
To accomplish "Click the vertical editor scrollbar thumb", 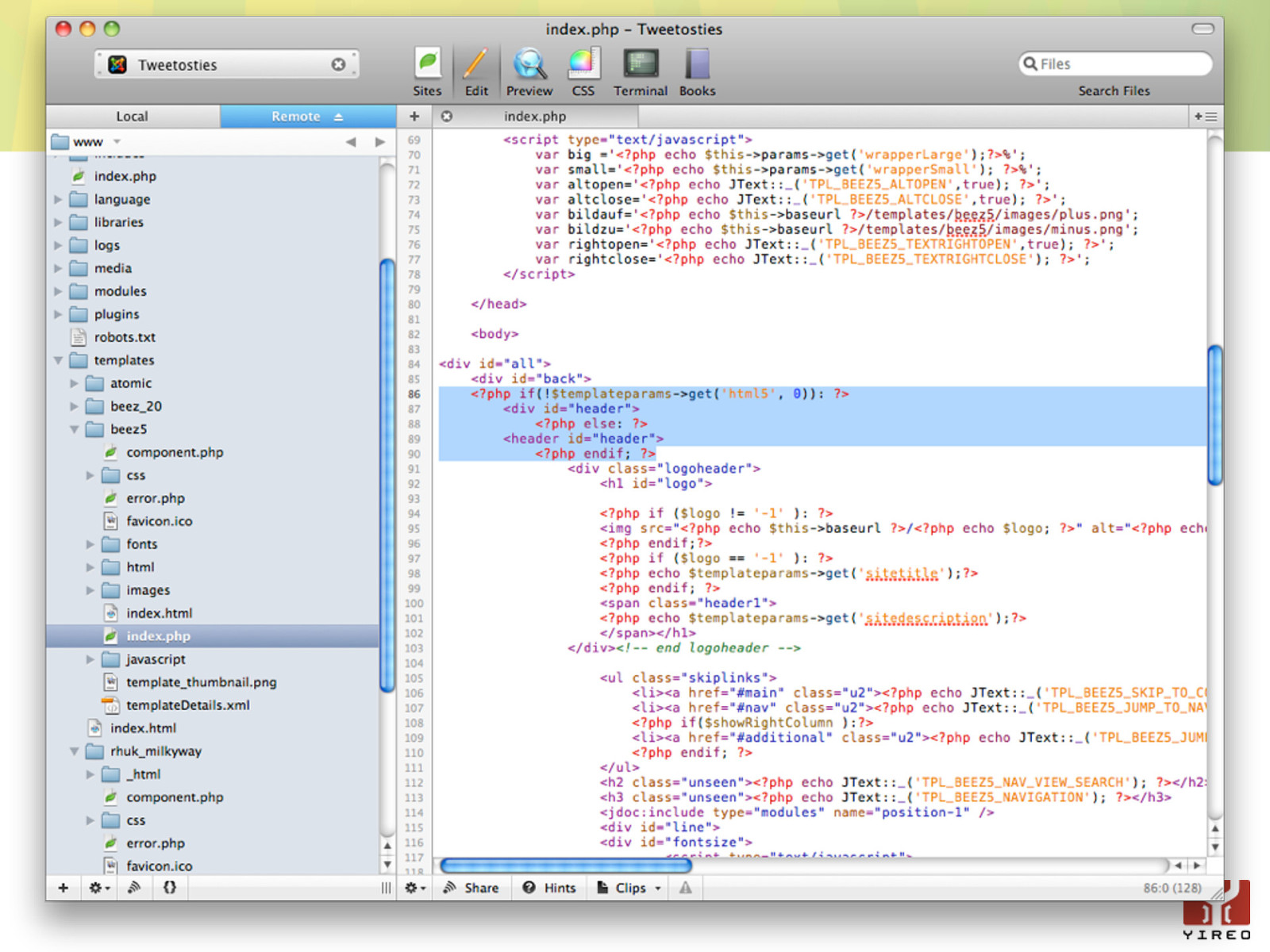I will coord(1214,415).
